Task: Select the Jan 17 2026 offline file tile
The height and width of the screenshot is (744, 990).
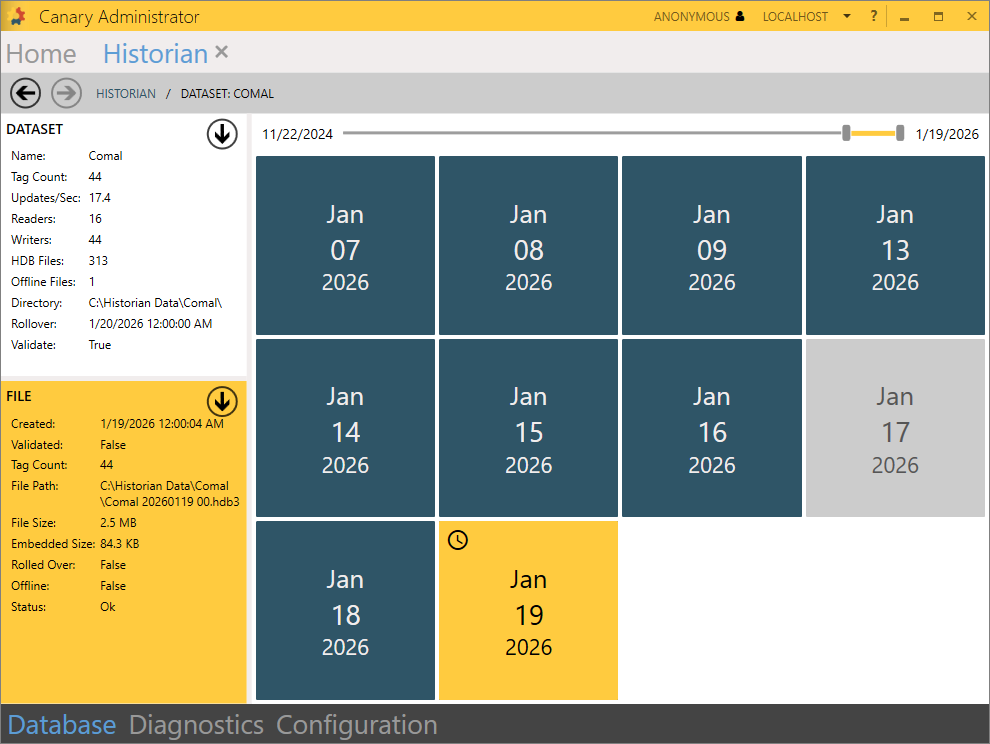Action: tap(895, 428)
